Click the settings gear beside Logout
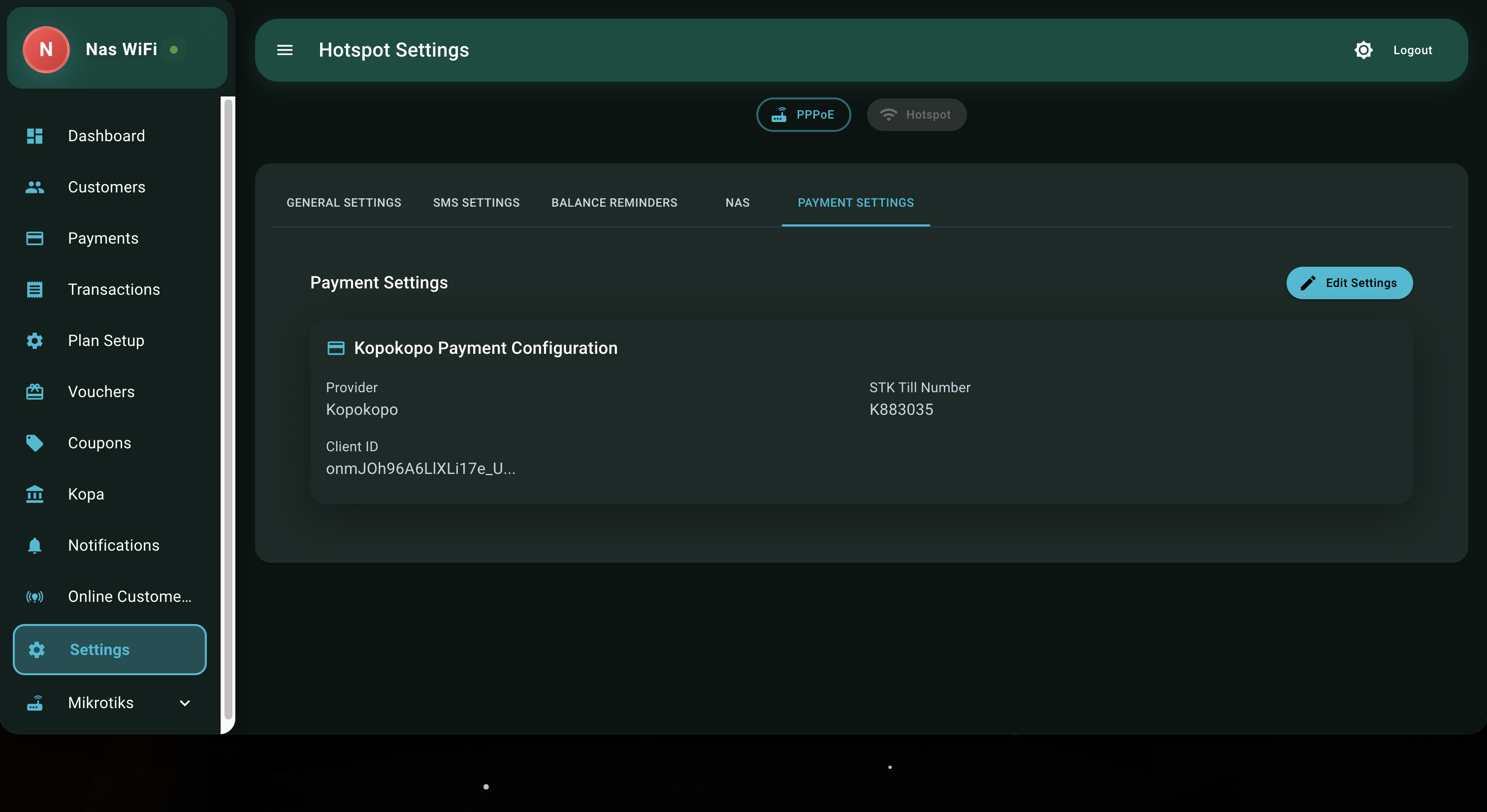The width and height of the screenshot is (1487, 812). tap(1363, 50)
